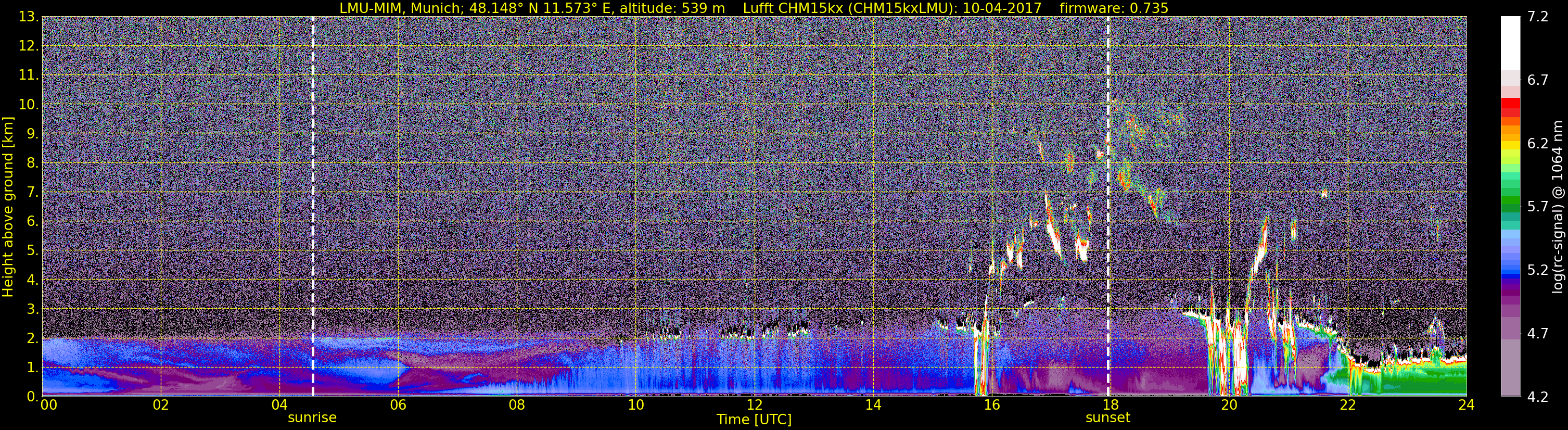The width and height of the screenshot is (1568, 430).
Task: Click the time axis tick label '12'
Action: coord(754,405)
